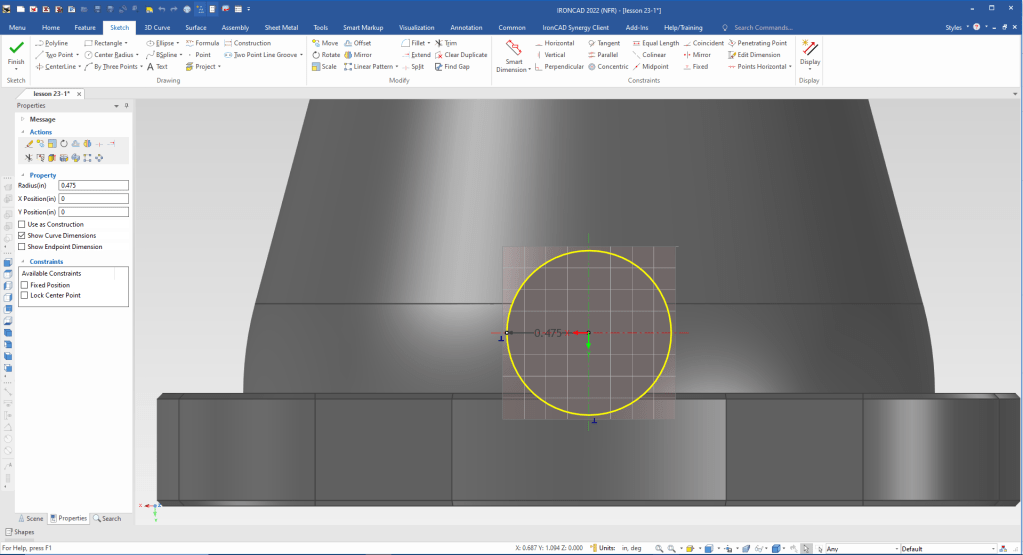The width and height of the screenshot is (1023, 555).
Task: Open the Rectangle tool dropdown arrow
Action: coord(126,43)
